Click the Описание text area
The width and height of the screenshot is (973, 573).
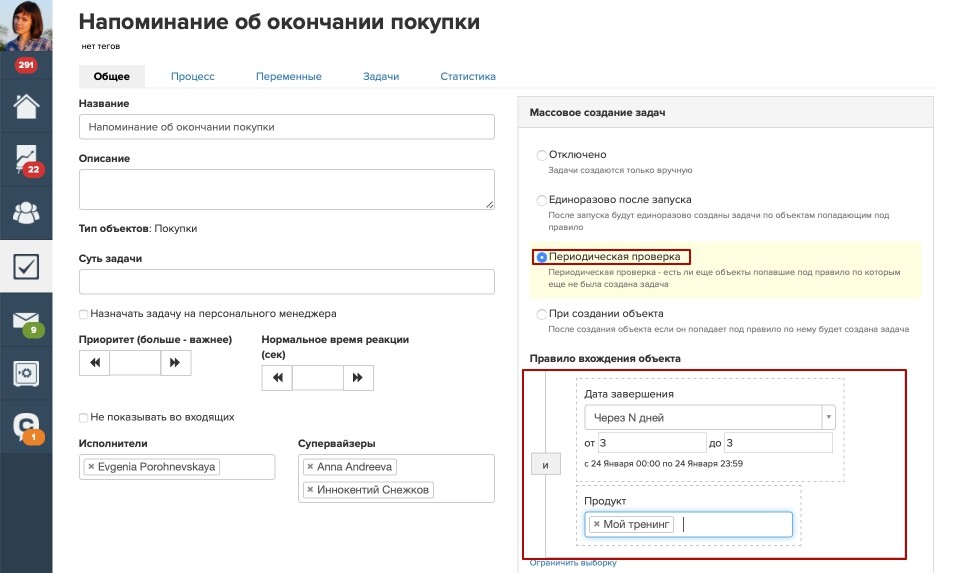[287, 189]
